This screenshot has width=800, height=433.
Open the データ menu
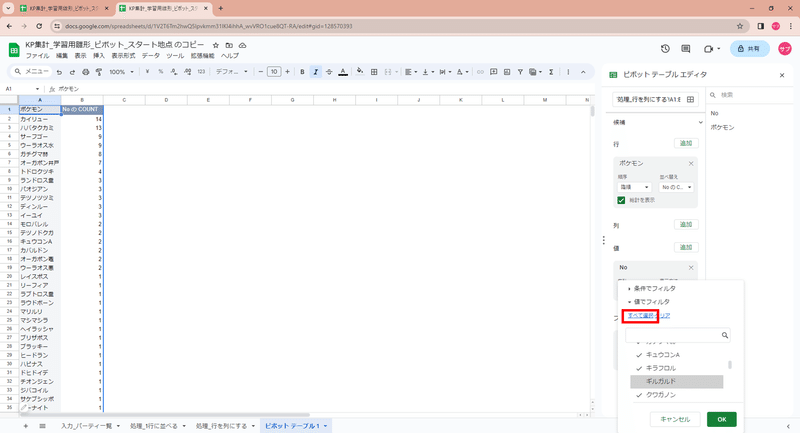(x=151, y=56)
